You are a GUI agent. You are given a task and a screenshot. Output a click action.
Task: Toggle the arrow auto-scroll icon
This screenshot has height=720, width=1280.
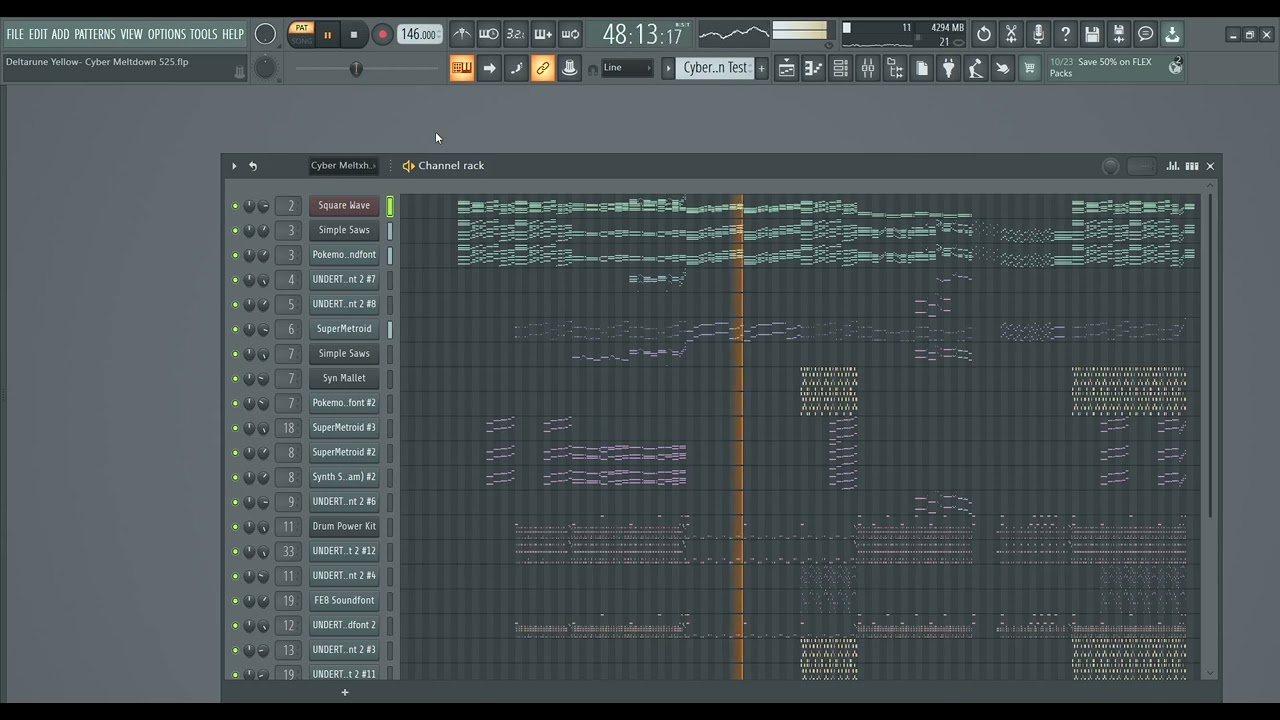[x=489, y=68]
